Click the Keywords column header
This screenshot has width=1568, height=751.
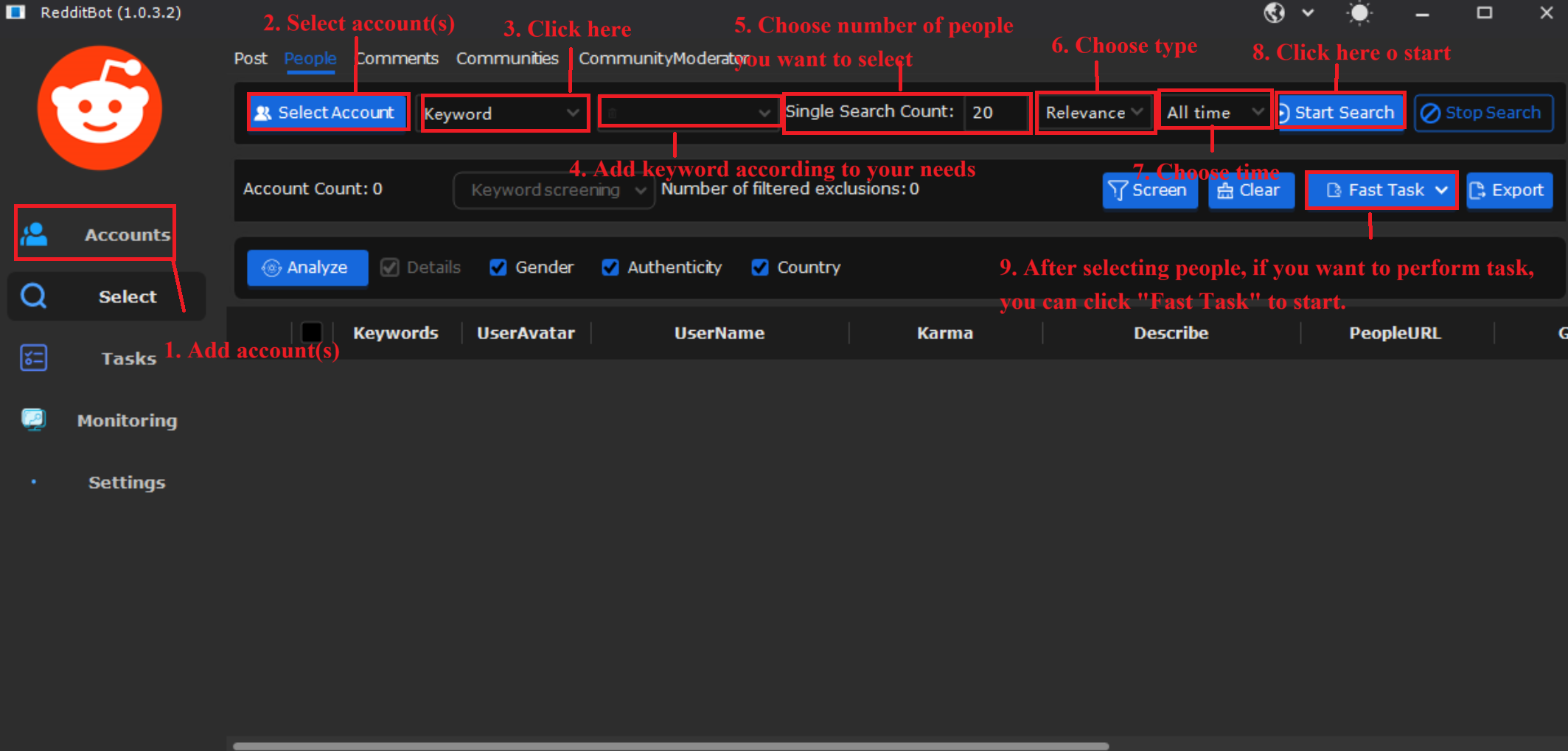coord(396,333)
